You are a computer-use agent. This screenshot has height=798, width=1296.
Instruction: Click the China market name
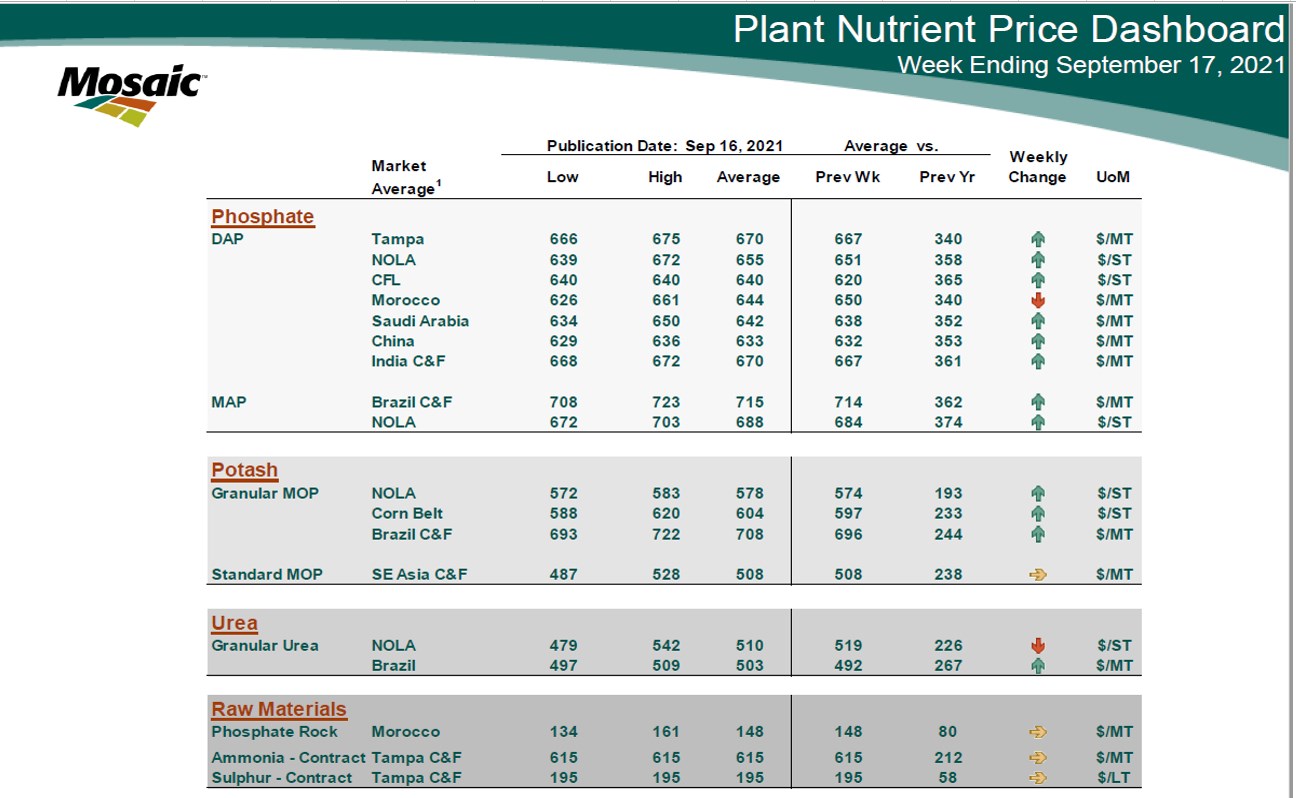pos(393,341)
